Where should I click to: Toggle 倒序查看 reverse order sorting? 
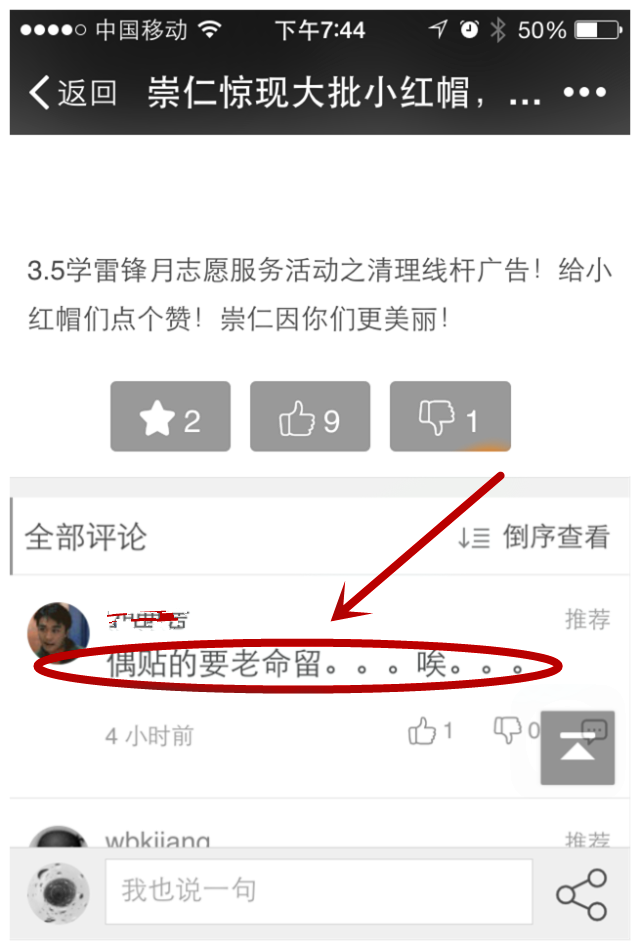coord(555,537)
